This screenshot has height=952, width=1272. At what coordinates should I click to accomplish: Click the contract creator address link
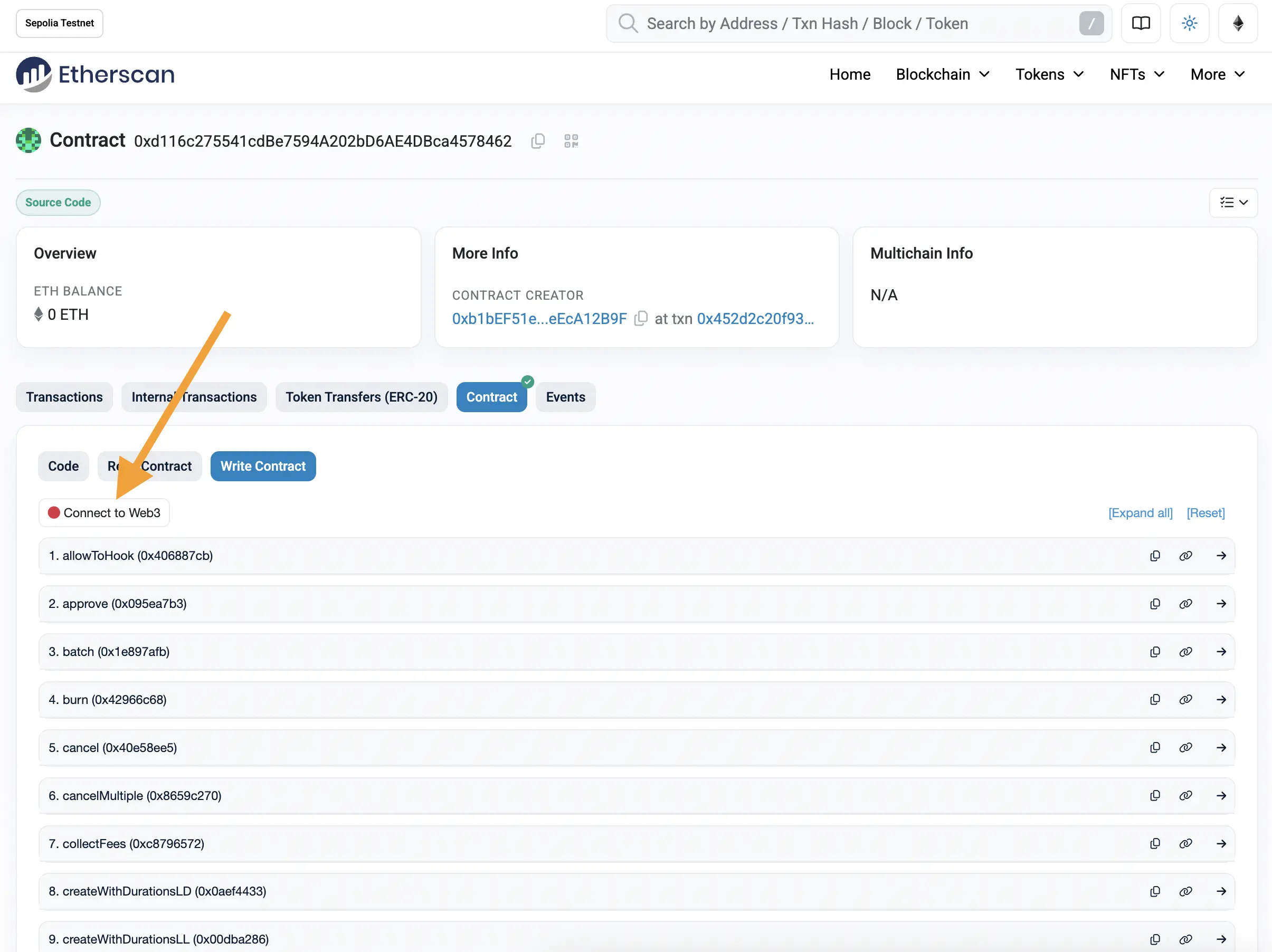point(539,318)
